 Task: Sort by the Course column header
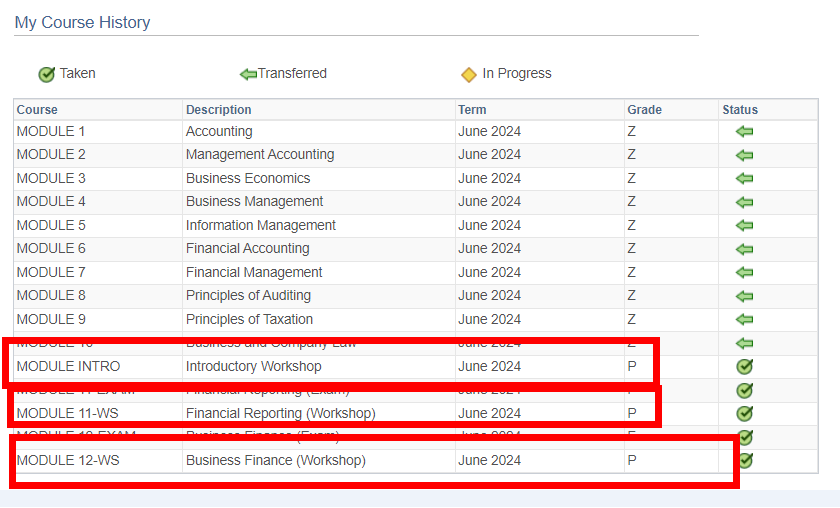[37, 110]
